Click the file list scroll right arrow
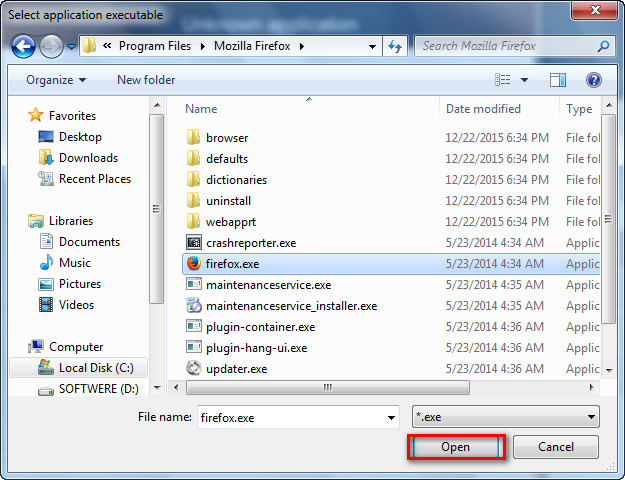625x480 pixels. pos(592,388)
